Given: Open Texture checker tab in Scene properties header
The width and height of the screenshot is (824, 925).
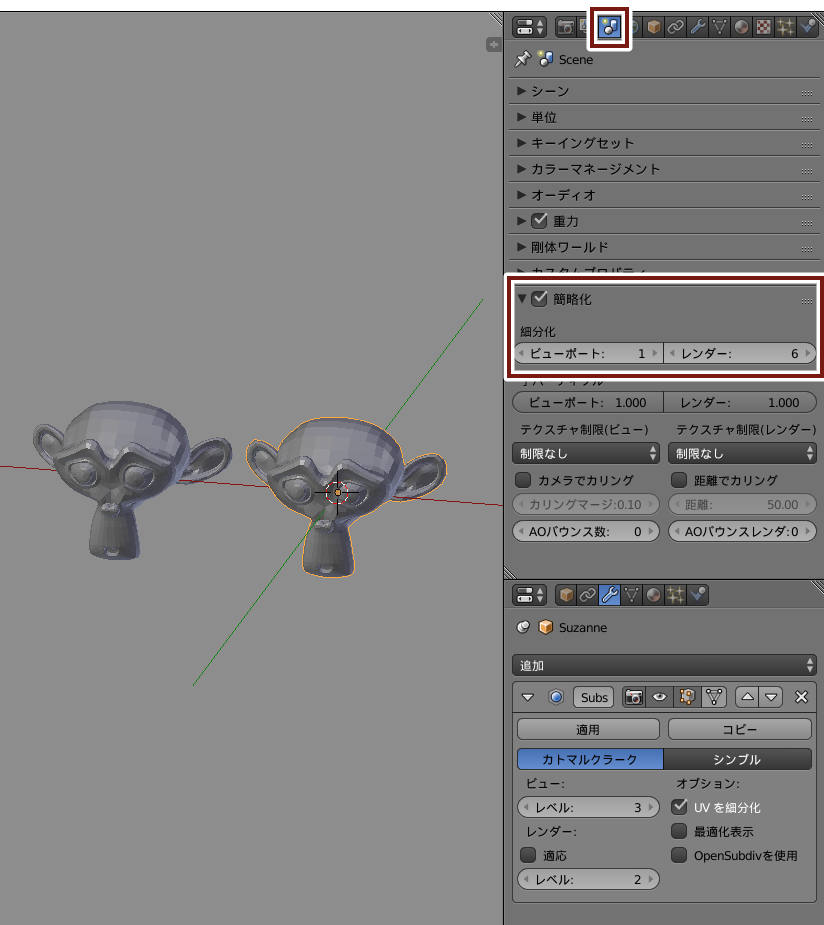Looking at the screenshot, I should pos(763,27).
